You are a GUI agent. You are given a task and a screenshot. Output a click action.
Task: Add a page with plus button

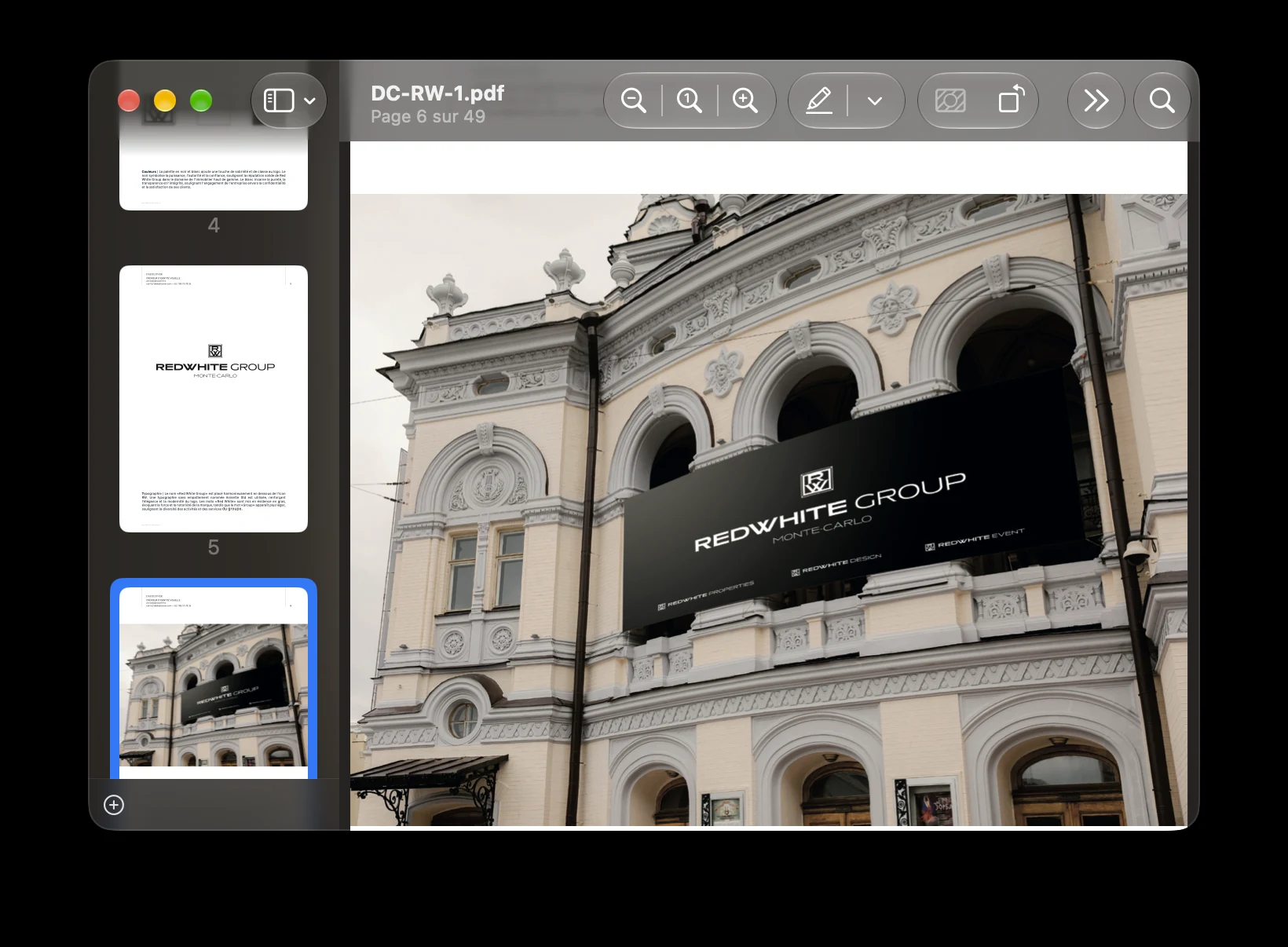click(114, 805)
